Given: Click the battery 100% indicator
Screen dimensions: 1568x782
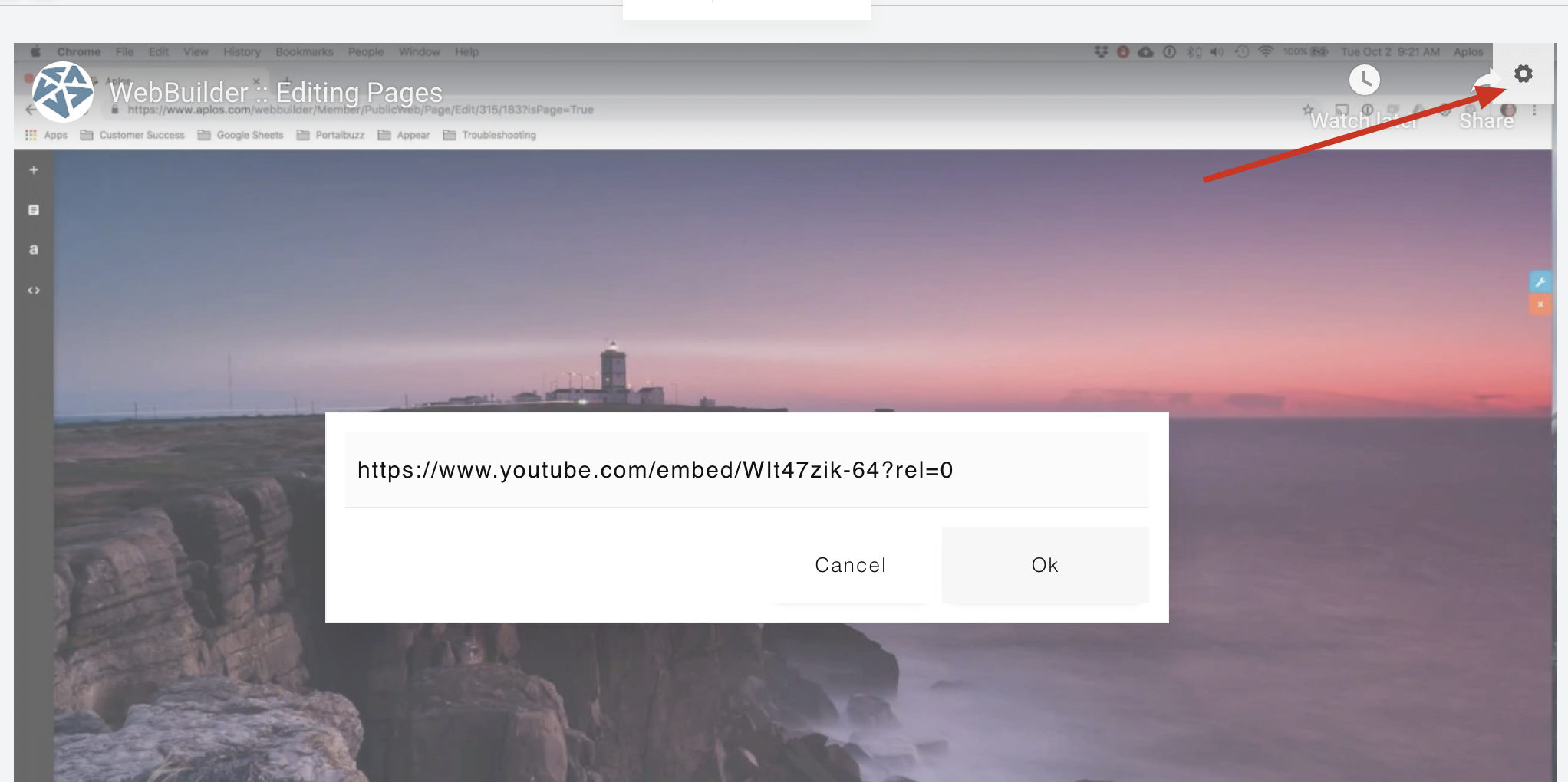Looking at the screenshot, I should pyautogui.click(x=1306, y=51).
